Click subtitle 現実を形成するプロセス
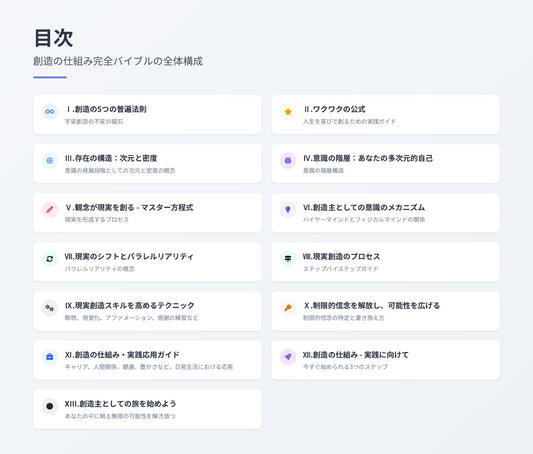The width and height of the screenshot is (533, 454). click(97, 220)
